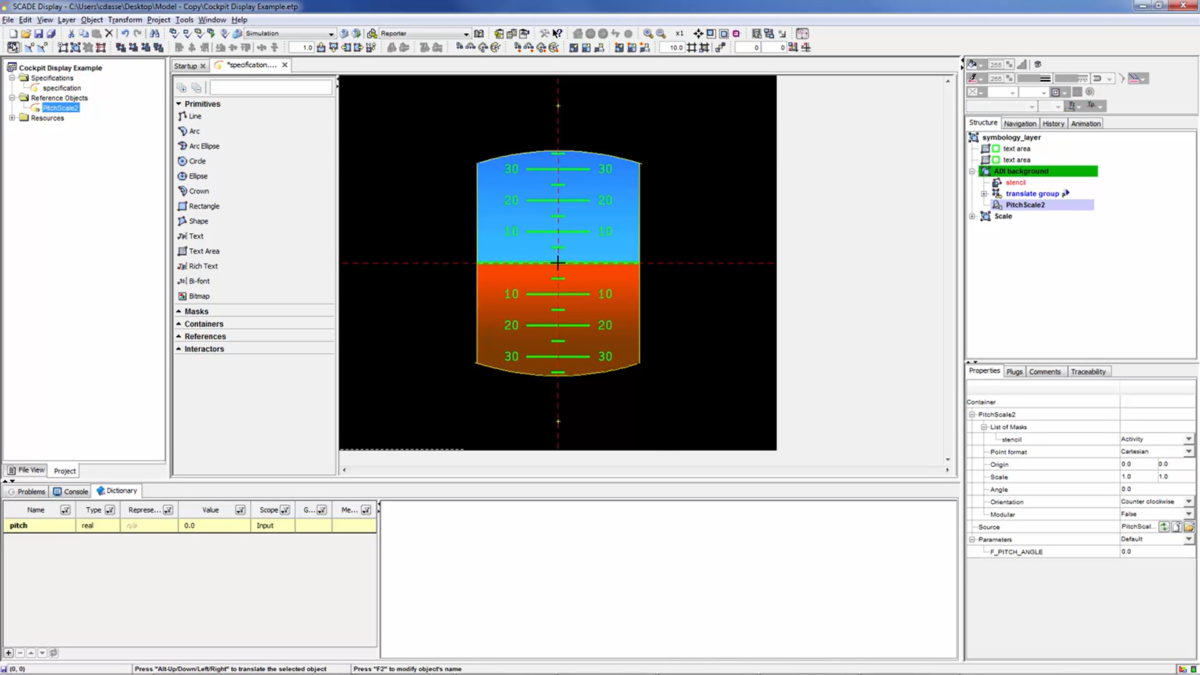
Task: Pick the Circle primitive tool
Action: point(182,161)
